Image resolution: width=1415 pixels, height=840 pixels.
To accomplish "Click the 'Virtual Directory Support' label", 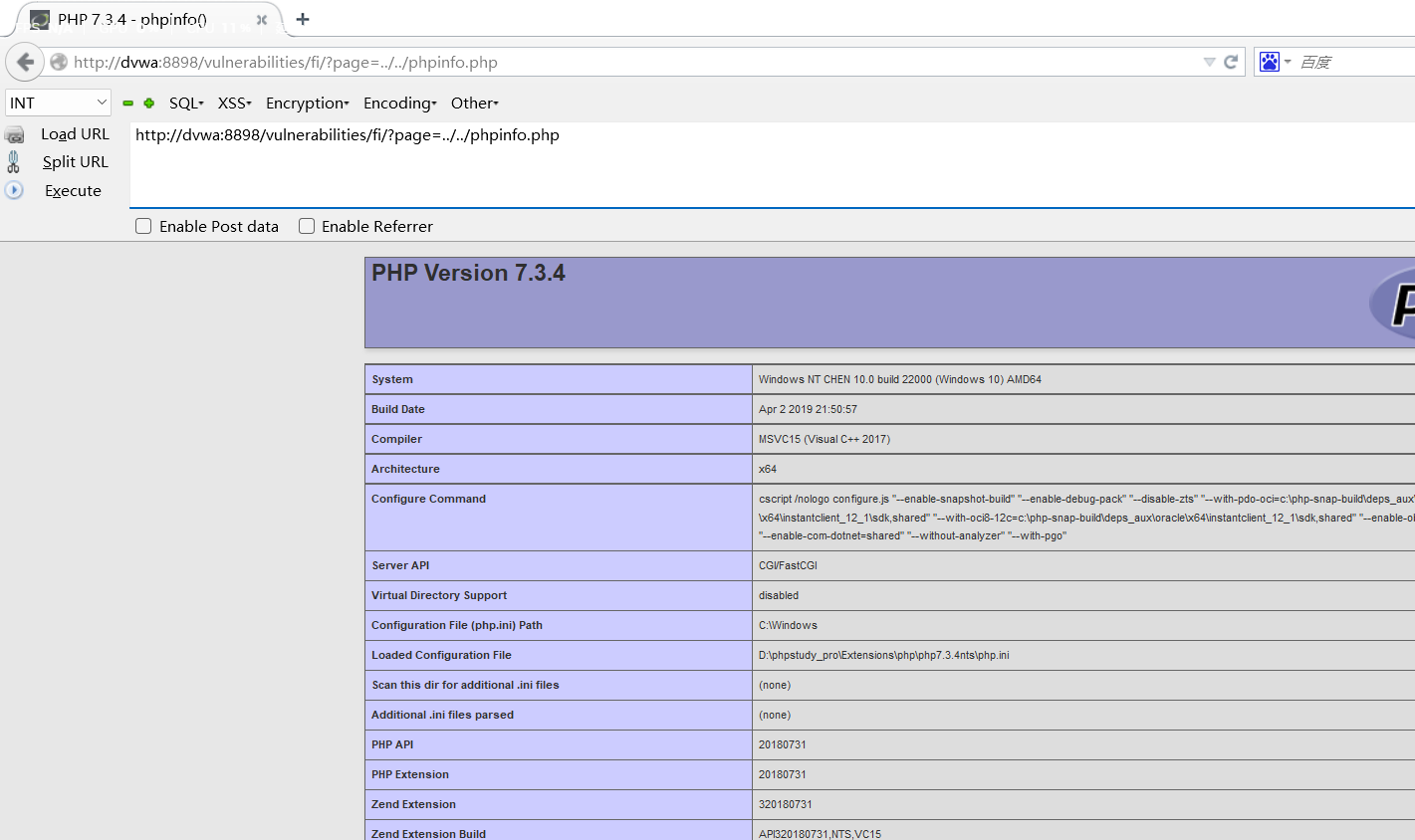I will tap(439, 595).
